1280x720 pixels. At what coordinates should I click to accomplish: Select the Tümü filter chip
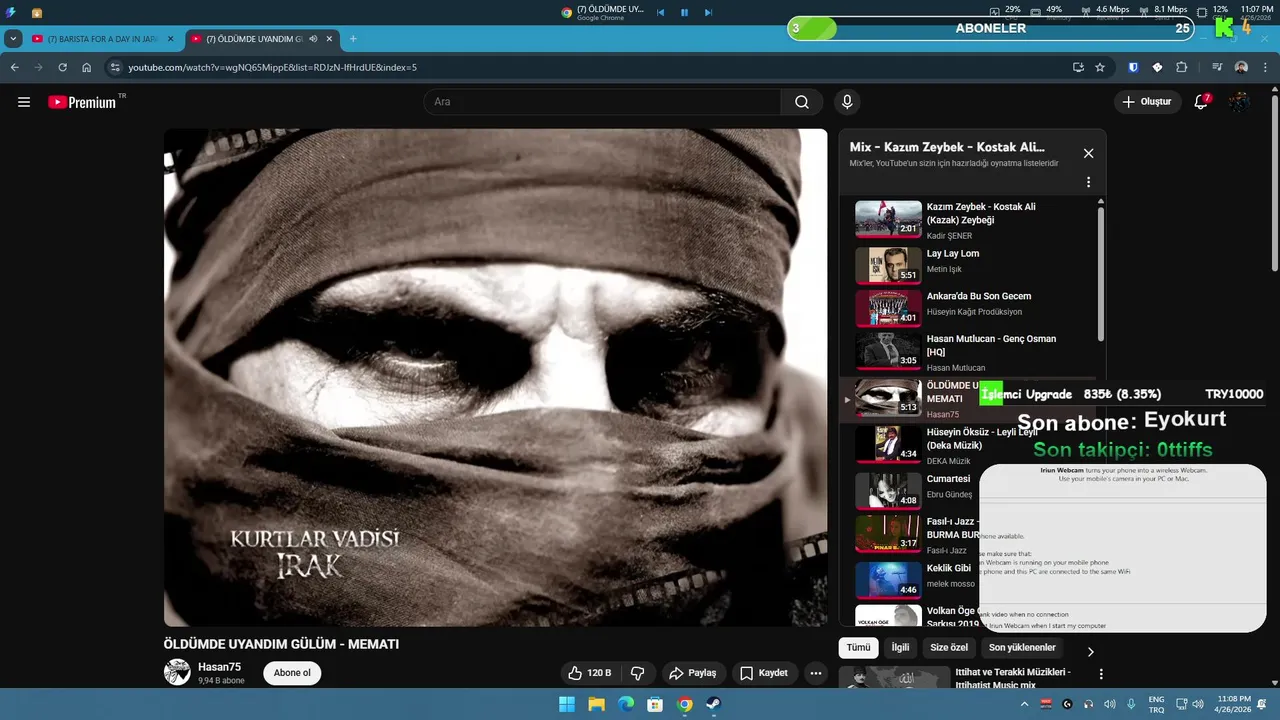click(x=858, y=647)
